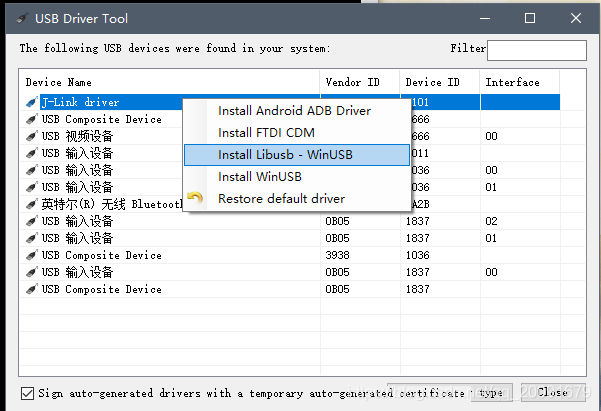Click the USB Driver Tool title bar icon

pyautogui.click(x=22, y=18)
